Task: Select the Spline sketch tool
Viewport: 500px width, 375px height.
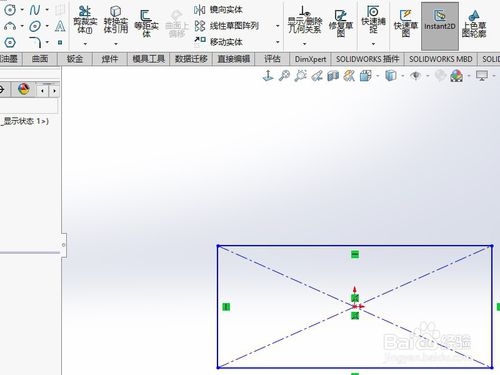Action: coord(35,10)
